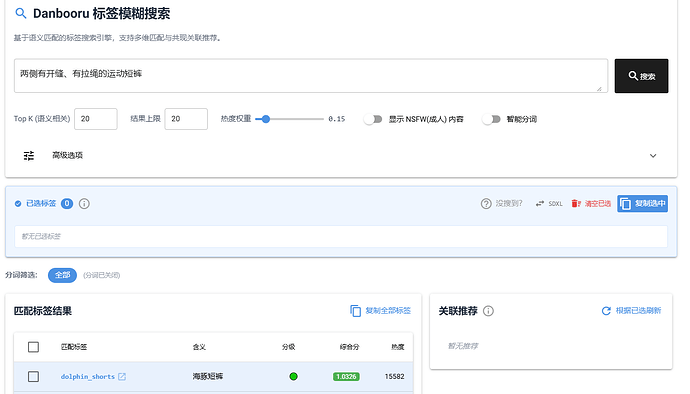Focus the search query text area
The height and width of the screenshot is (394, 690).
point(311,76)
